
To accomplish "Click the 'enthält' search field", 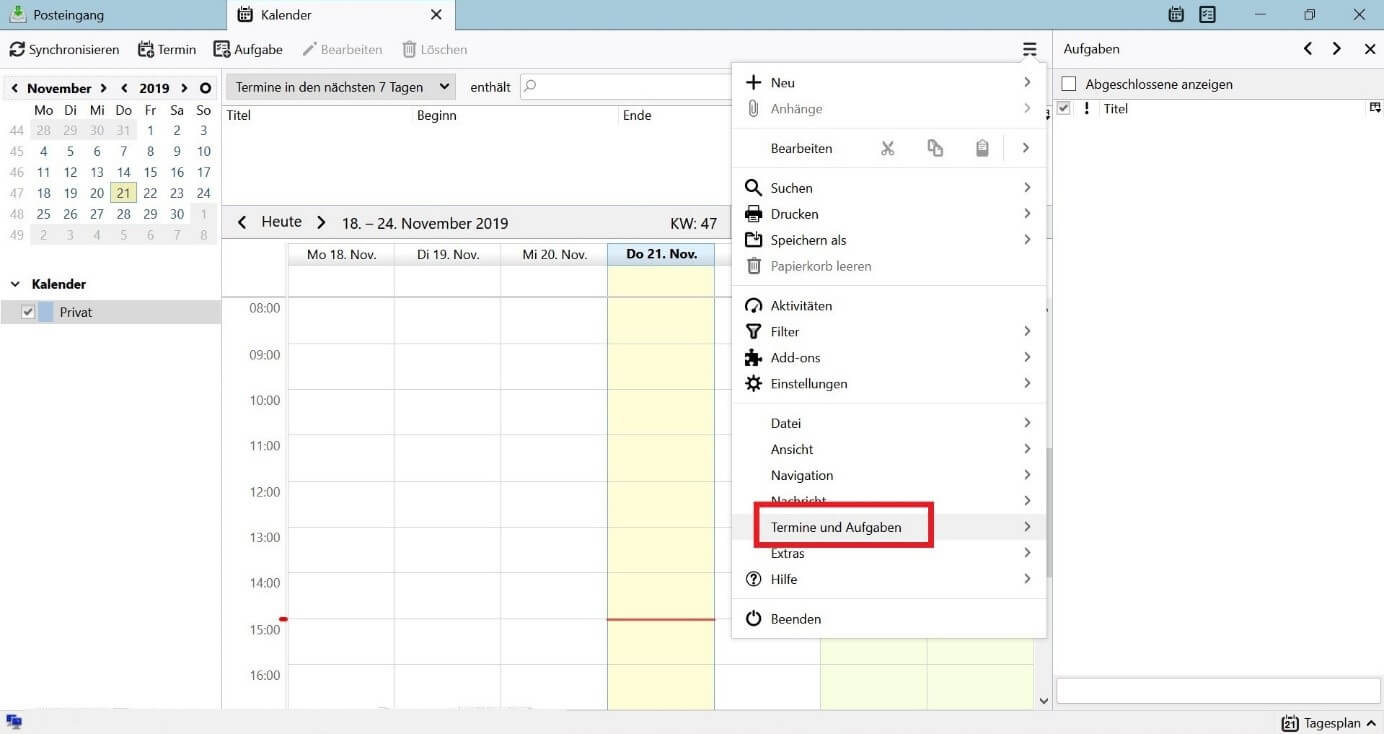I will (628, 87).
